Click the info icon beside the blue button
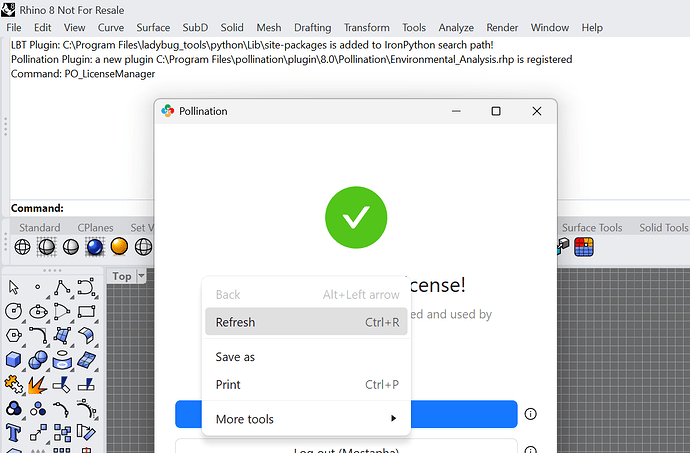690x453 pixels. coord(531,414)
